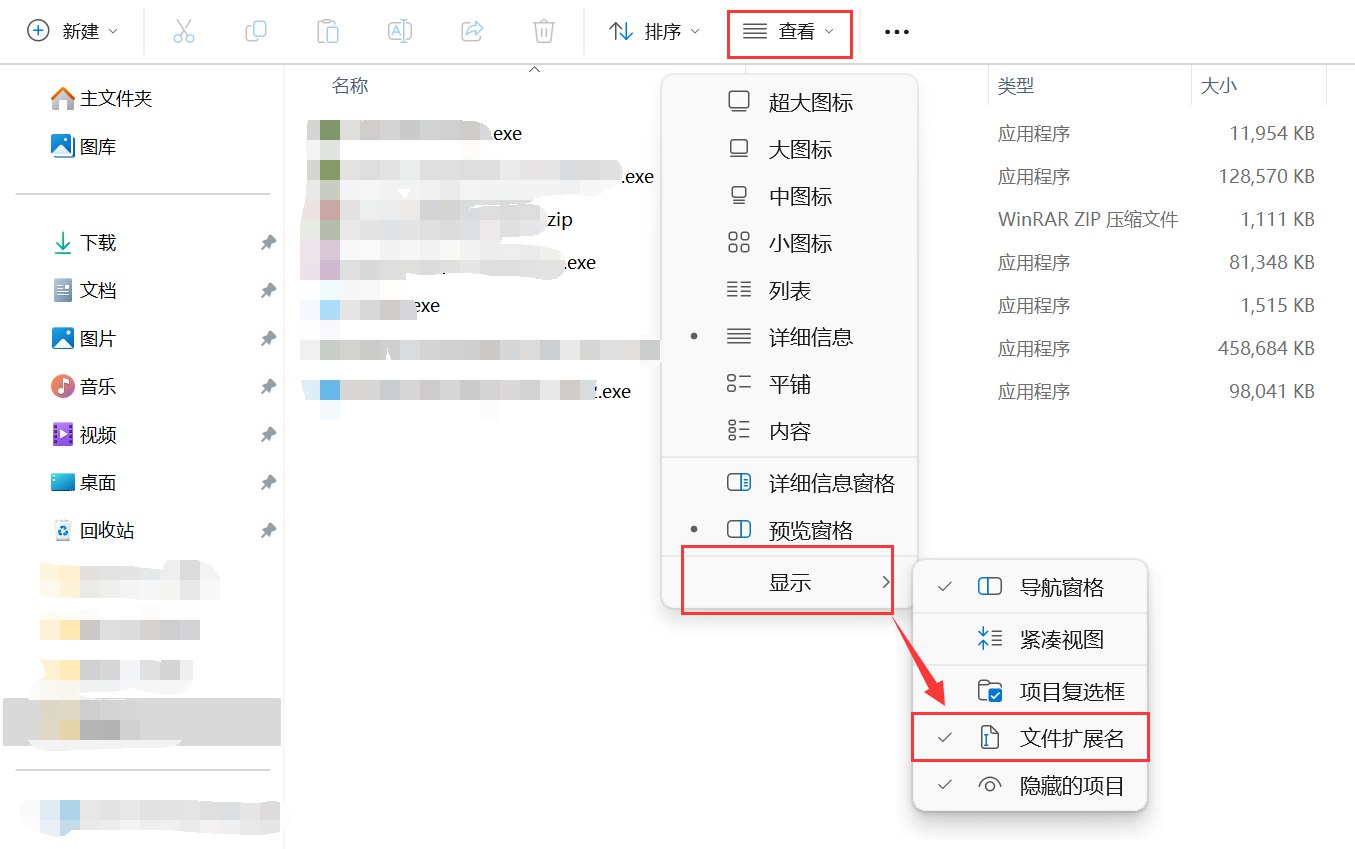This screenshot has height=849, width=1355.
Task: Select 超大图标 extra large icons view
Action: click(789, 102)
